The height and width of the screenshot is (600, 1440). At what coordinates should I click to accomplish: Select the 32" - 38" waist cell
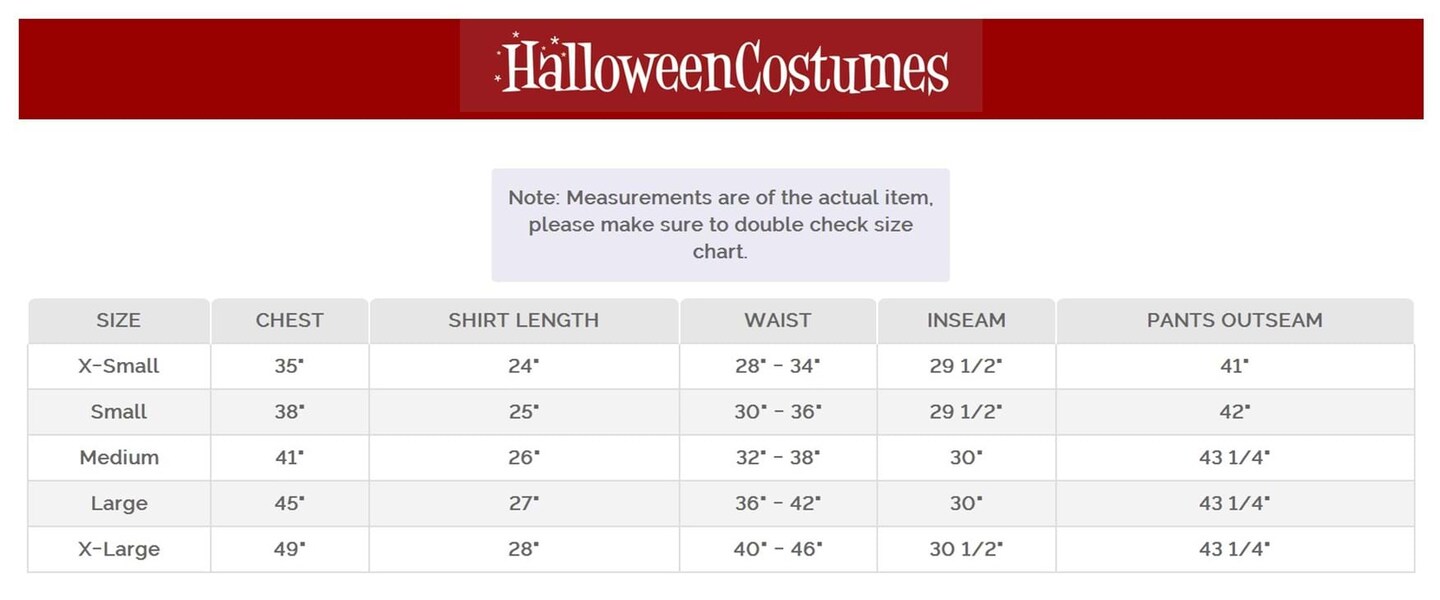777,458
